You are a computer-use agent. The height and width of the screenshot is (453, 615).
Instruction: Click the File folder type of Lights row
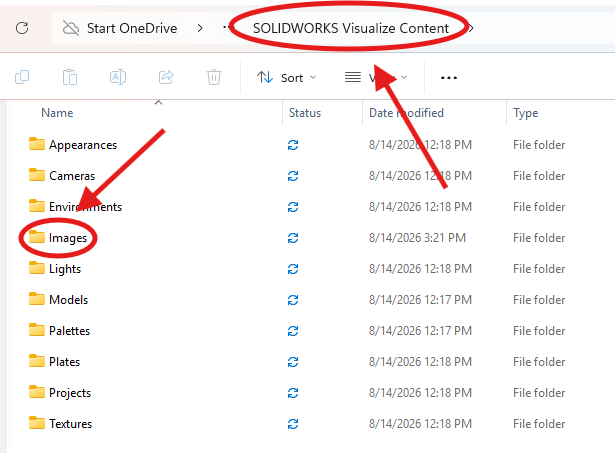click(539, 269)
